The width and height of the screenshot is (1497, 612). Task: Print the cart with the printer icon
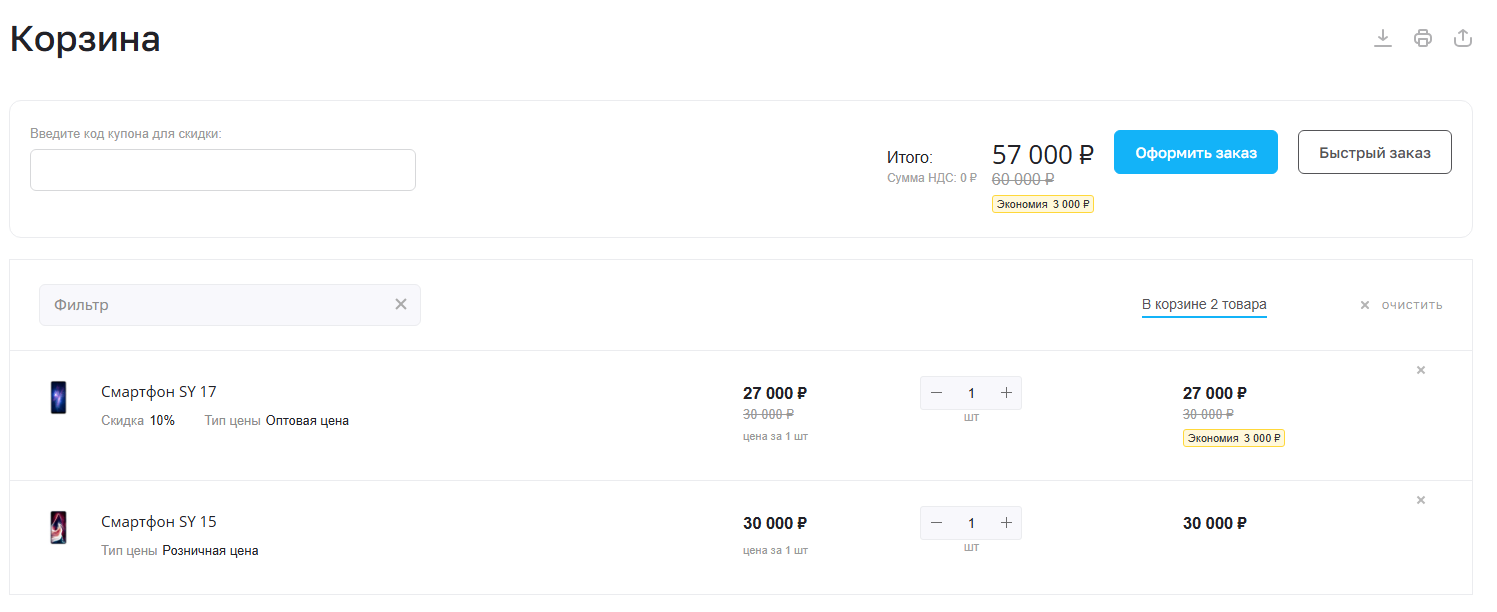coord(1423,38)
